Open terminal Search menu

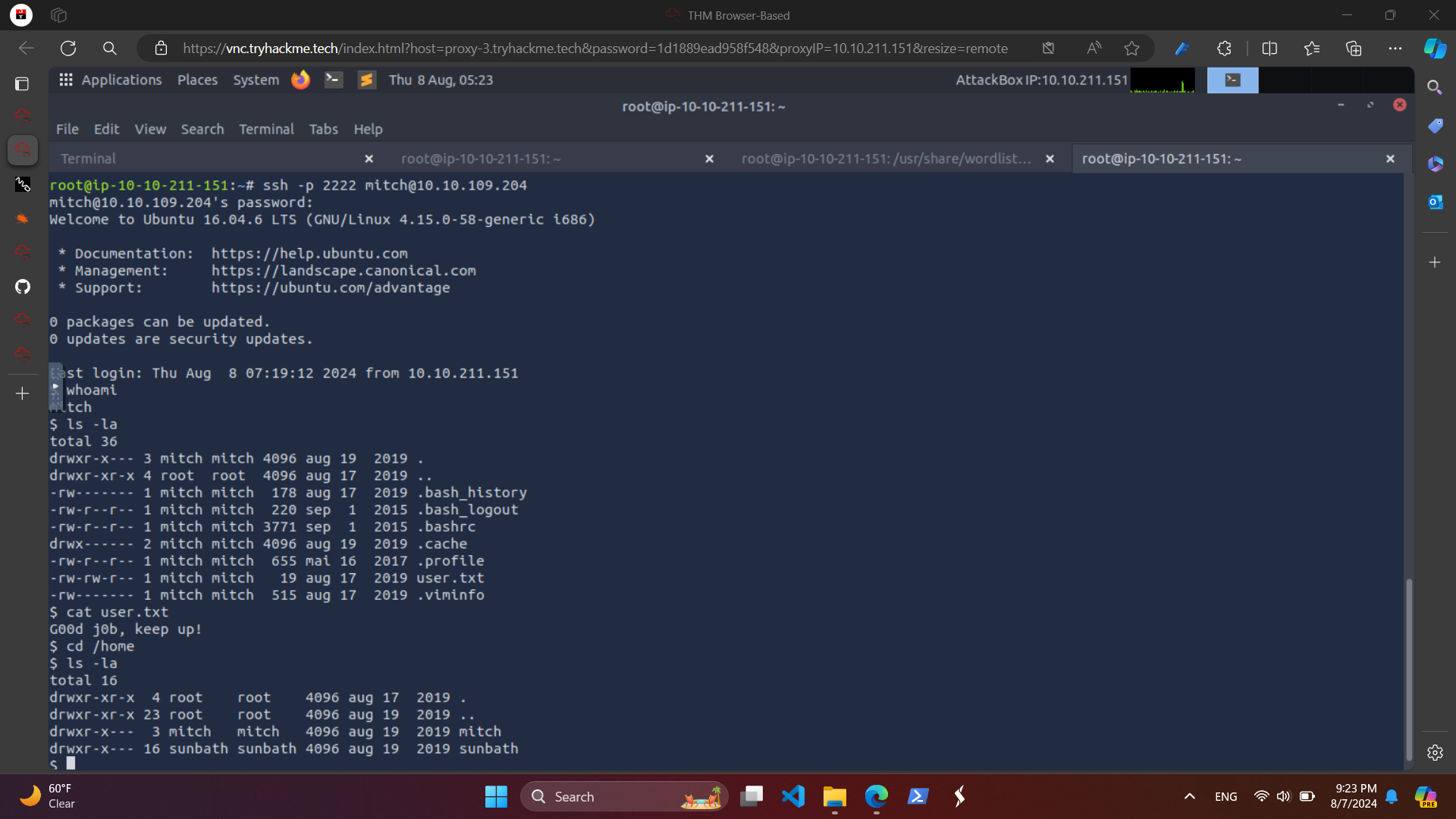click(202, 129)
